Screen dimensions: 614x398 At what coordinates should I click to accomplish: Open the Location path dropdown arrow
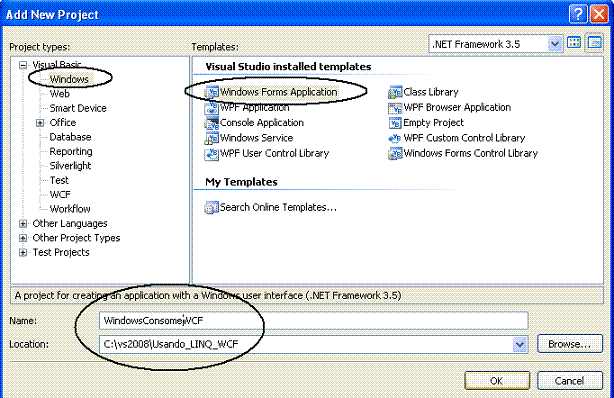point(520,344)
